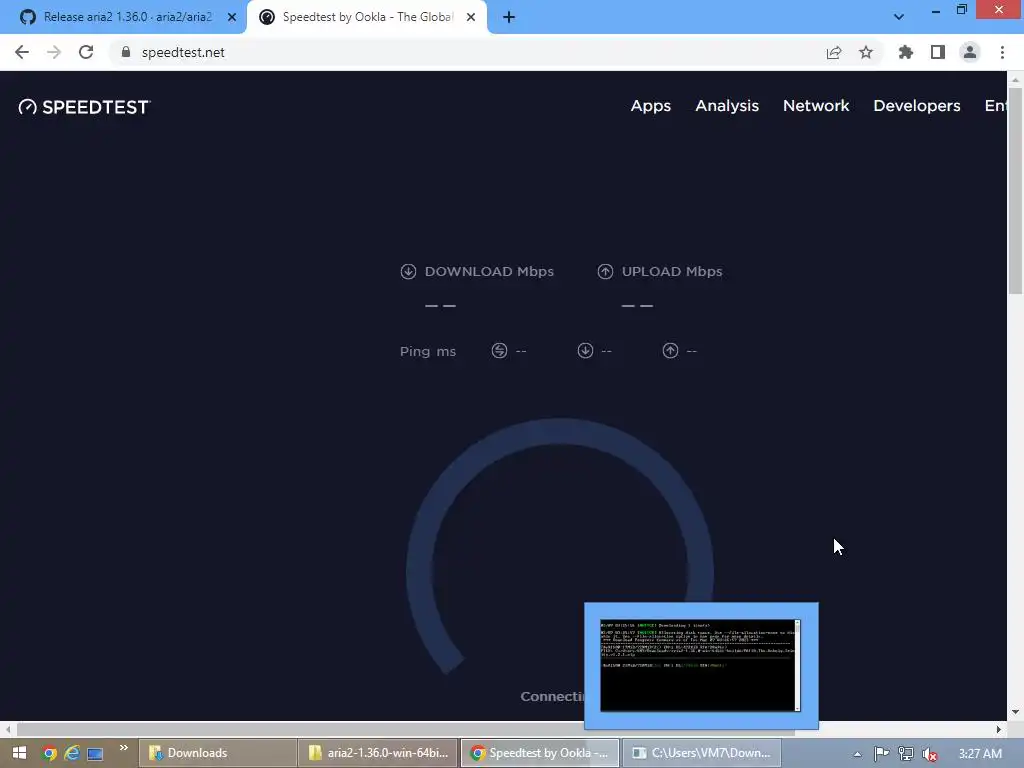This screenshot has height=768, width=1024.
Task: Share this page using the share icon
Action: click(x=834, y=52)
